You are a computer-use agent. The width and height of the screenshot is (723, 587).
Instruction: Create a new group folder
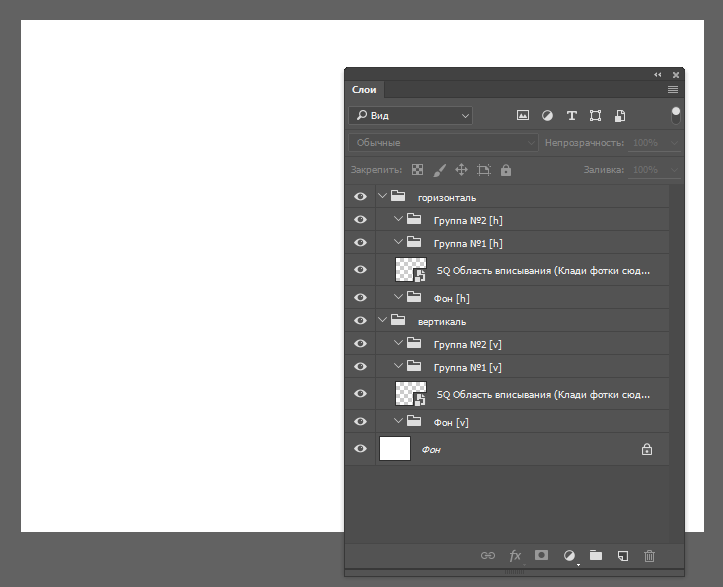pos(596,555)
